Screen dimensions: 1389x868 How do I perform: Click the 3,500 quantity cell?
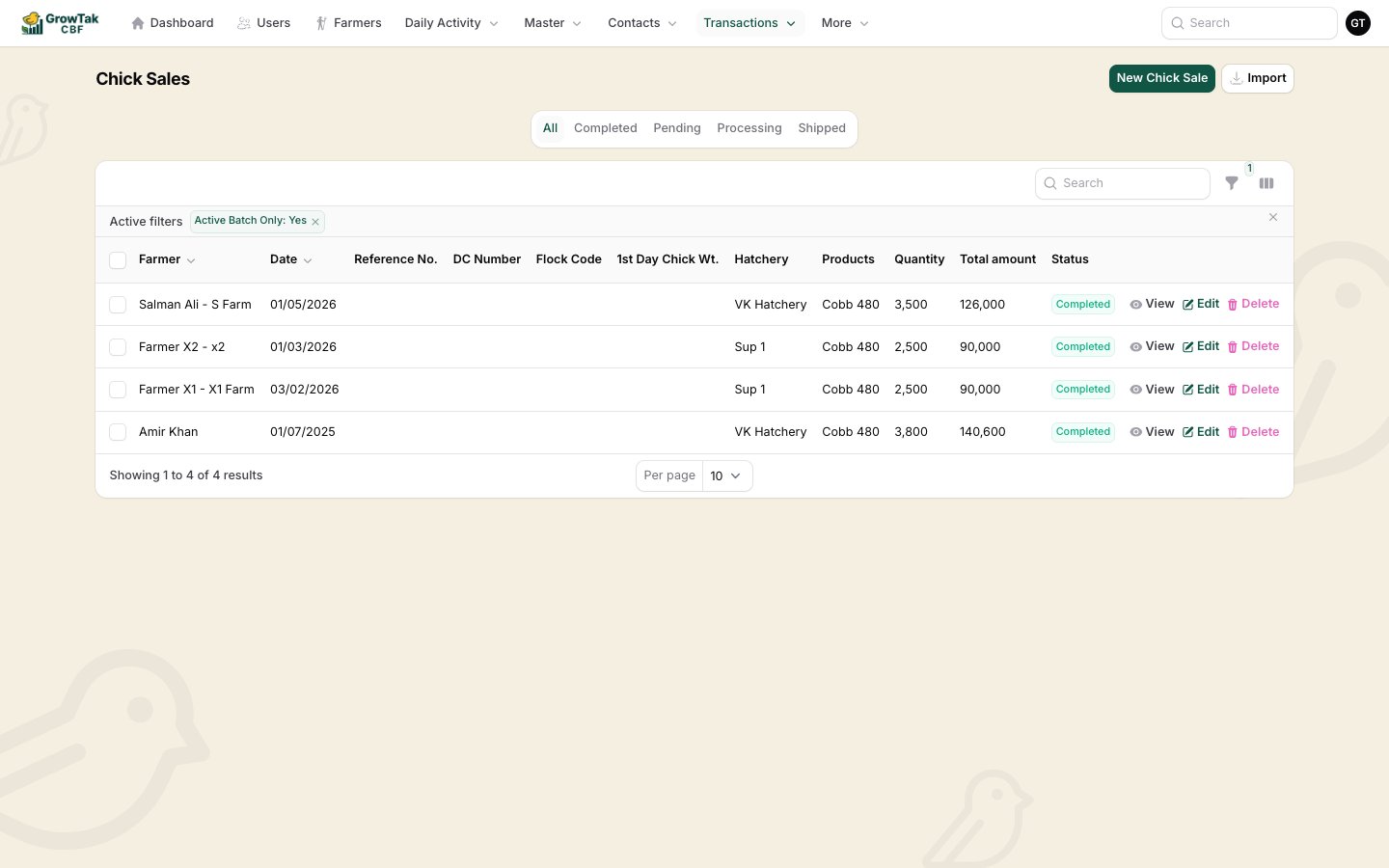click(x=911, y=305)
